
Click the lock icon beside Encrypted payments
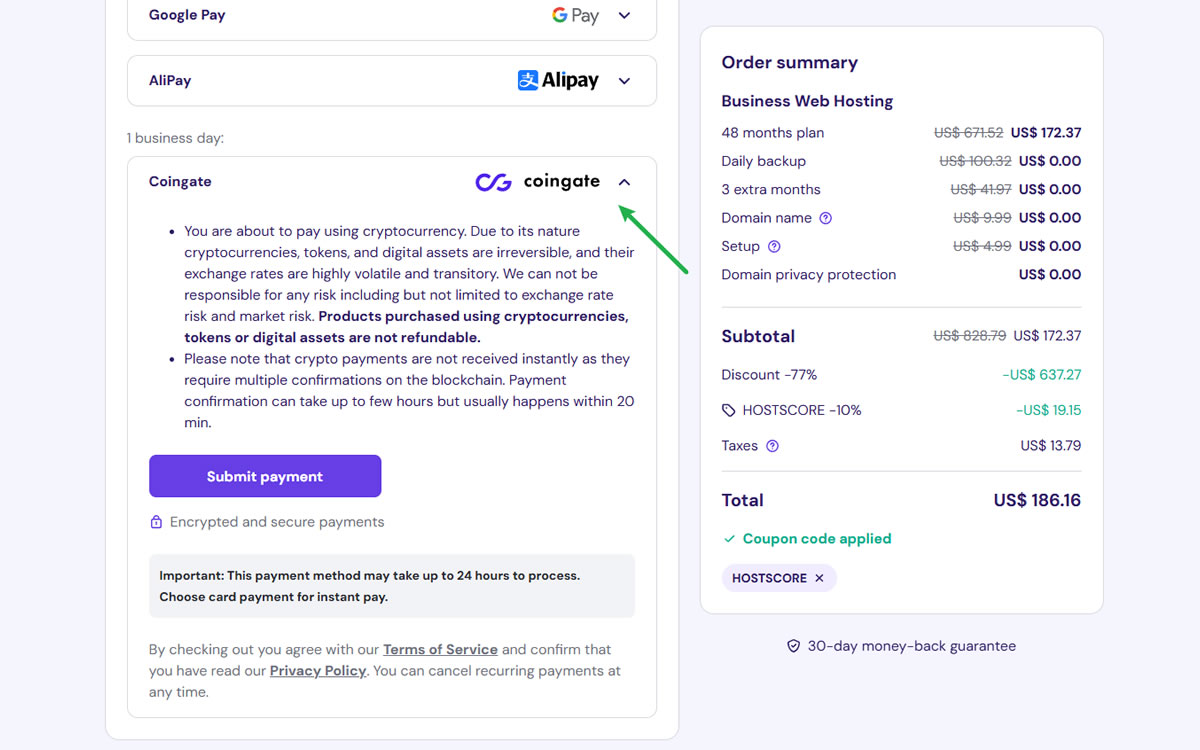click(x=156, y=522)
